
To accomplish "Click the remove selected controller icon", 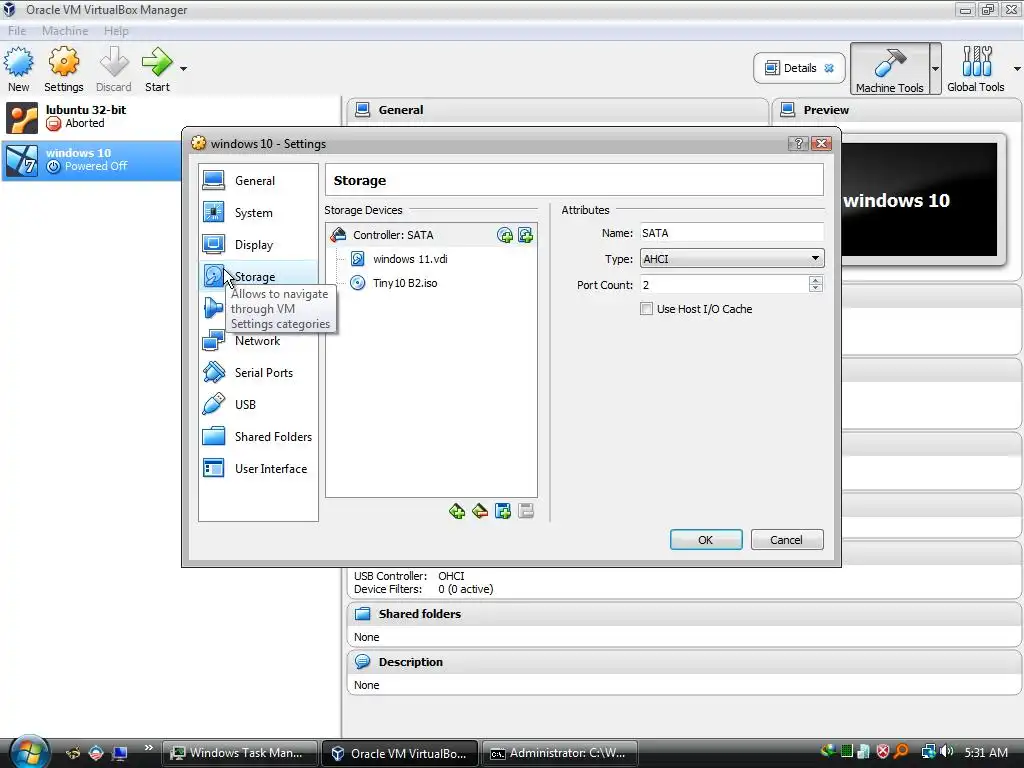I will click(x=480, y=511).
